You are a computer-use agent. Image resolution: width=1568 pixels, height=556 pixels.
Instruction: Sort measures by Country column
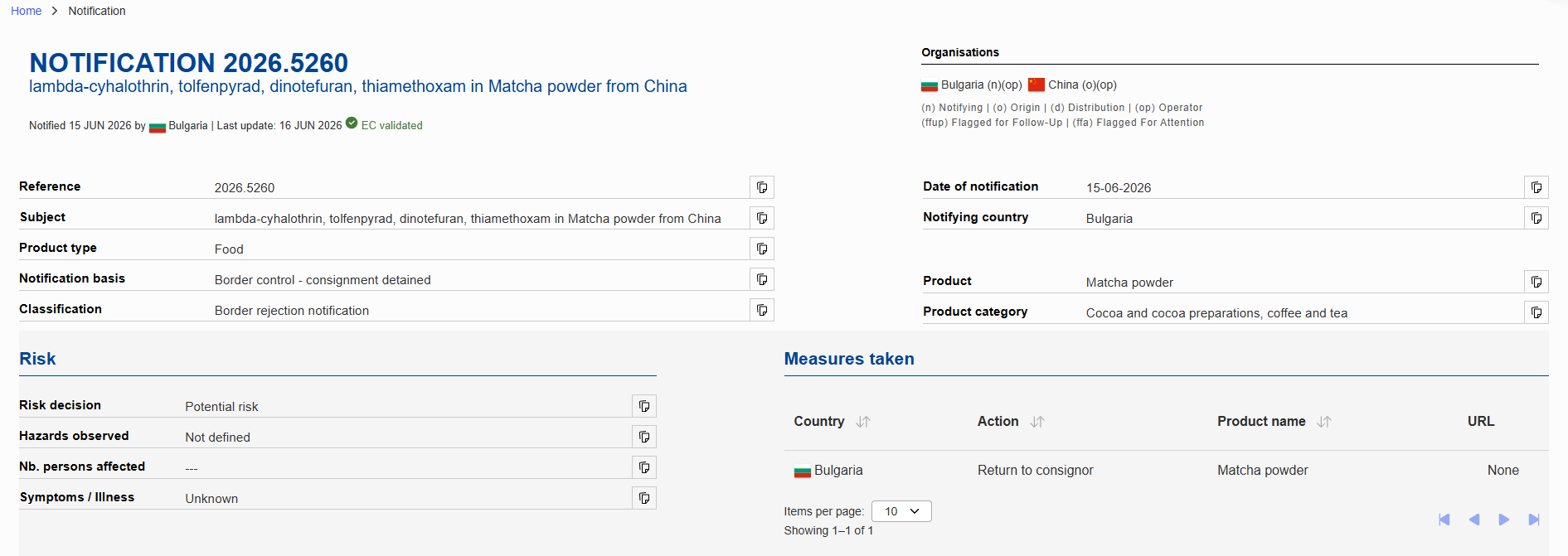[863, 422]
